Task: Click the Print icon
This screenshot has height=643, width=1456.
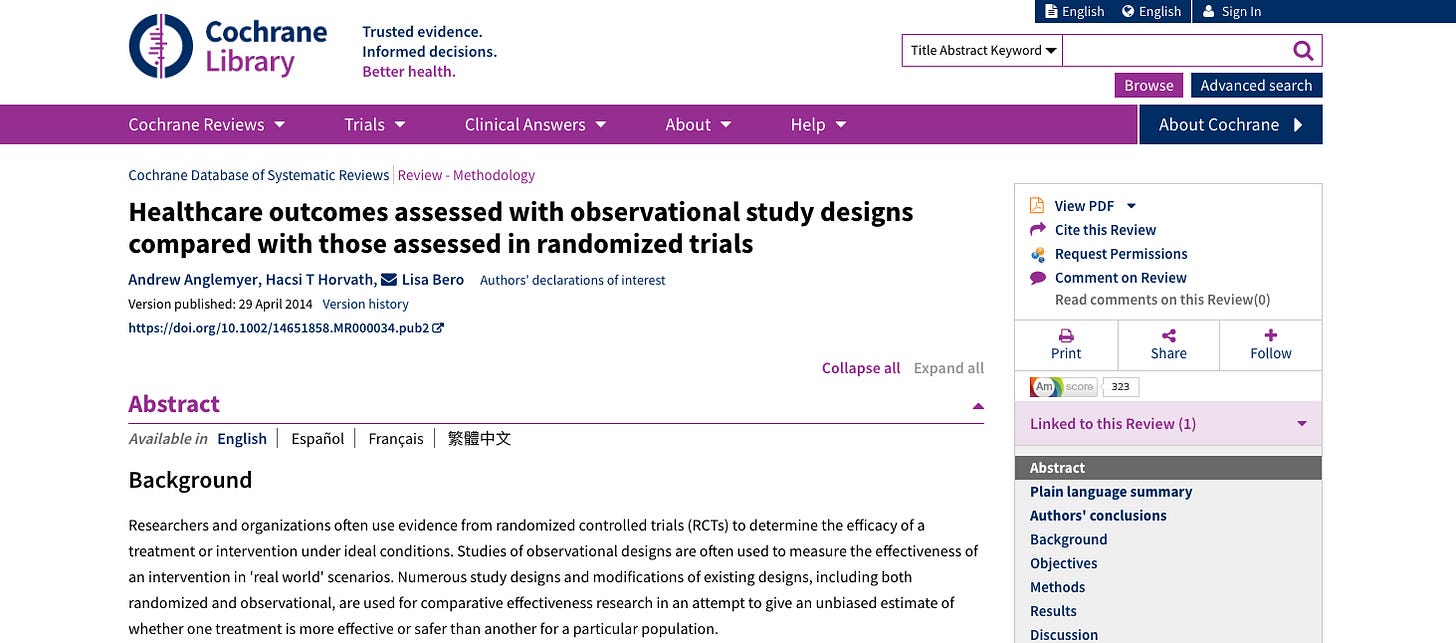Action: [1066, 336]
